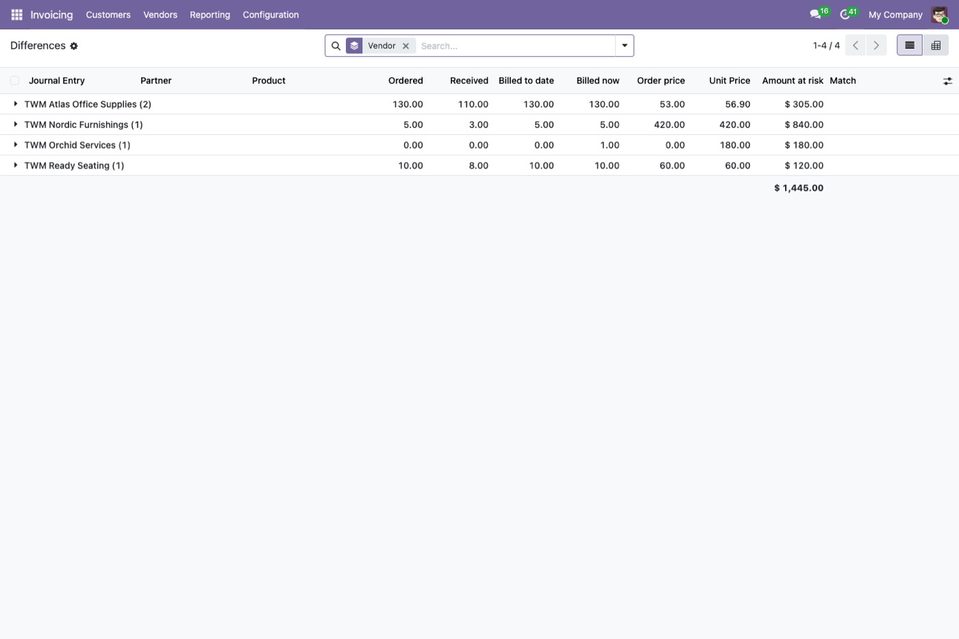Open the Reporting menu
Screen dimensions: 959x639
coord(210,15)
